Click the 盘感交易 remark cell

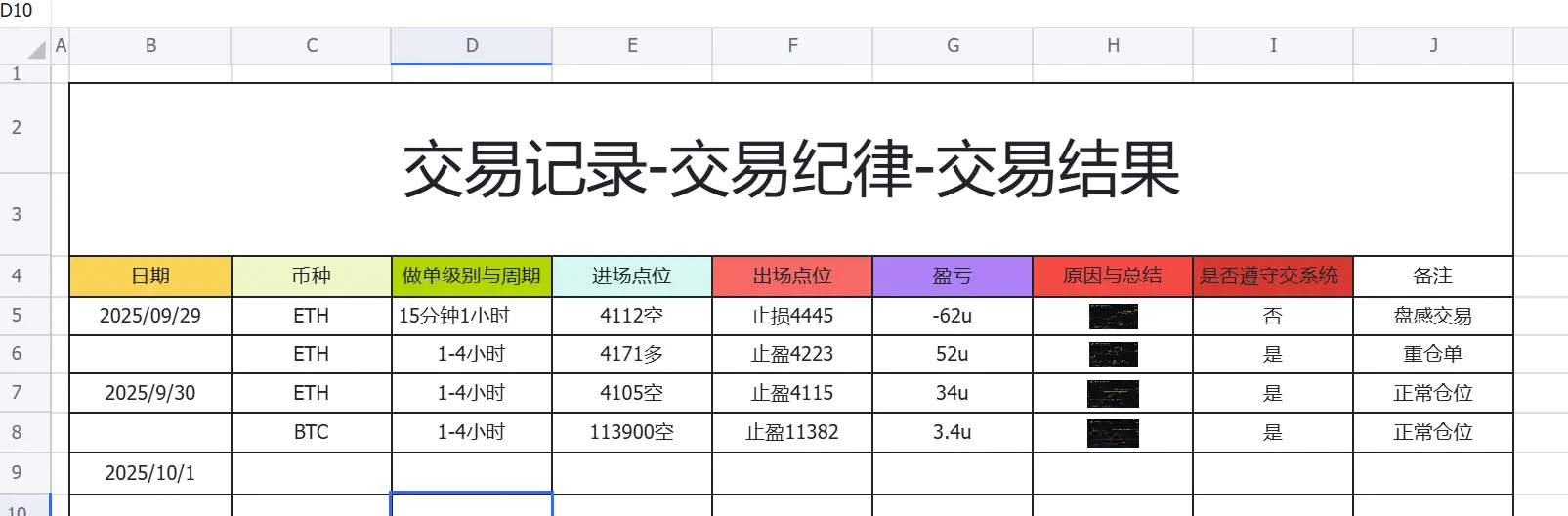coord(1433,316)
